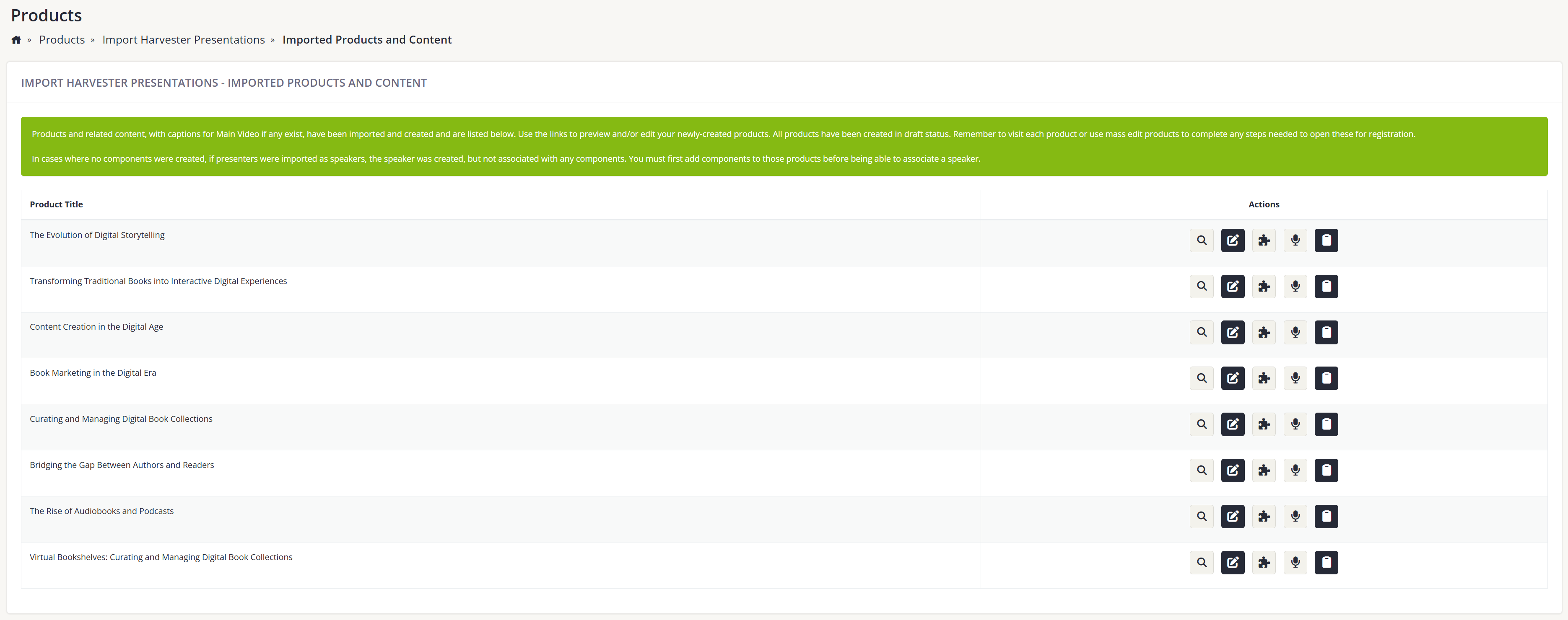1568x620 pixels.
Task: Edit Bridging the Gap Between Authors product
Action: [1232, 470]
